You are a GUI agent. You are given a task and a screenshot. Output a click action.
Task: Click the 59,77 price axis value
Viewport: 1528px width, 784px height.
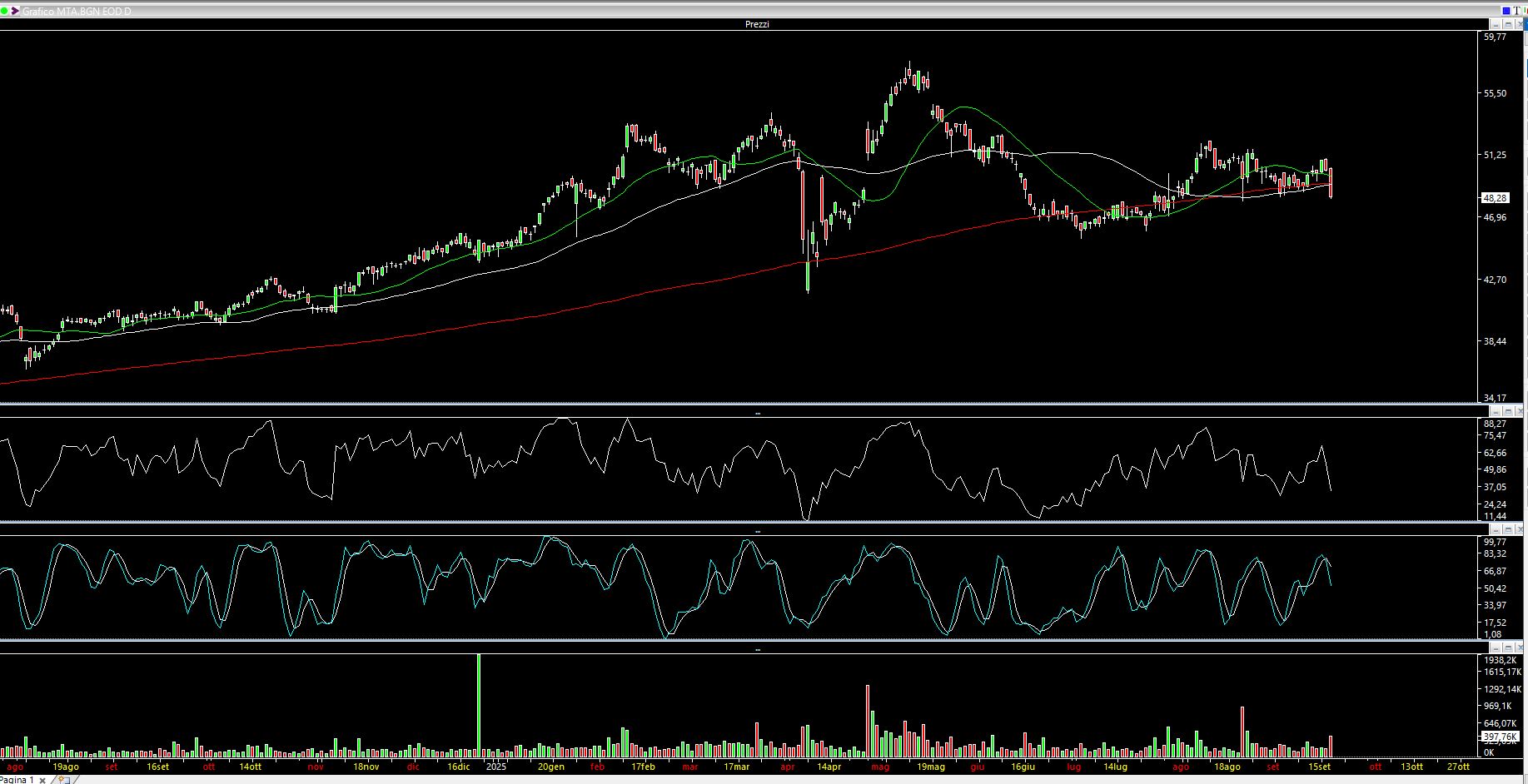click(x=1495, y=37)
